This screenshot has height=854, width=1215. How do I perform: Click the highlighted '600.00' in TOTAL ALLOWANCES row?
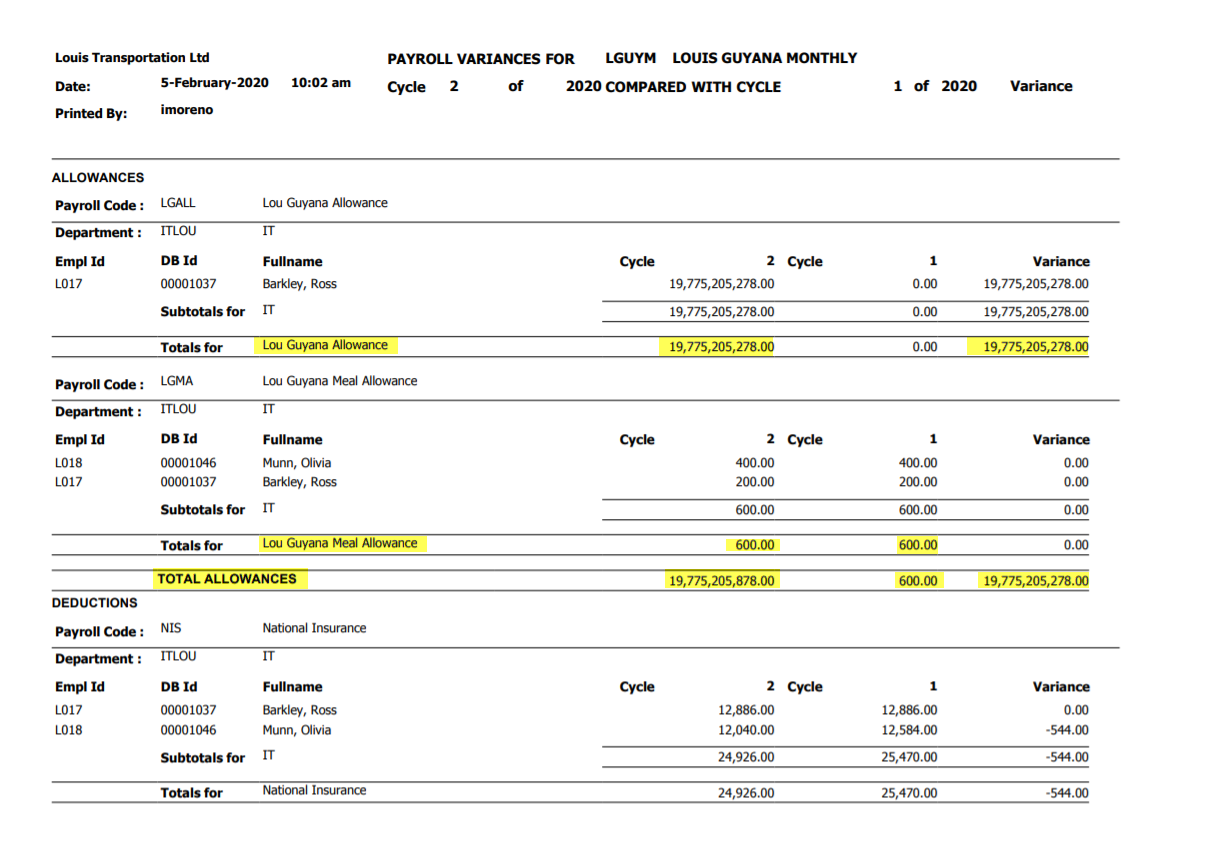[x=918, y=581]
